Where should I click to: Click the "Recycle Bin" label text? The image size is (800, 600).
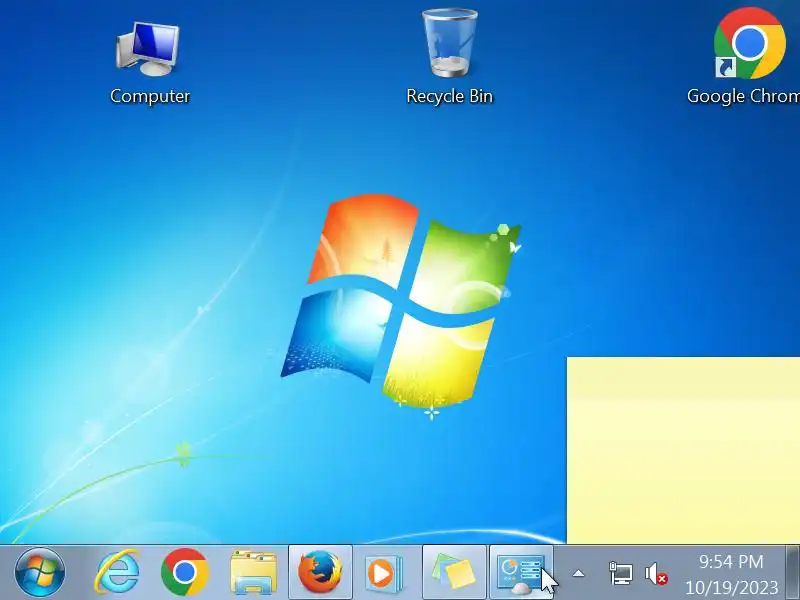click(449, 96)
